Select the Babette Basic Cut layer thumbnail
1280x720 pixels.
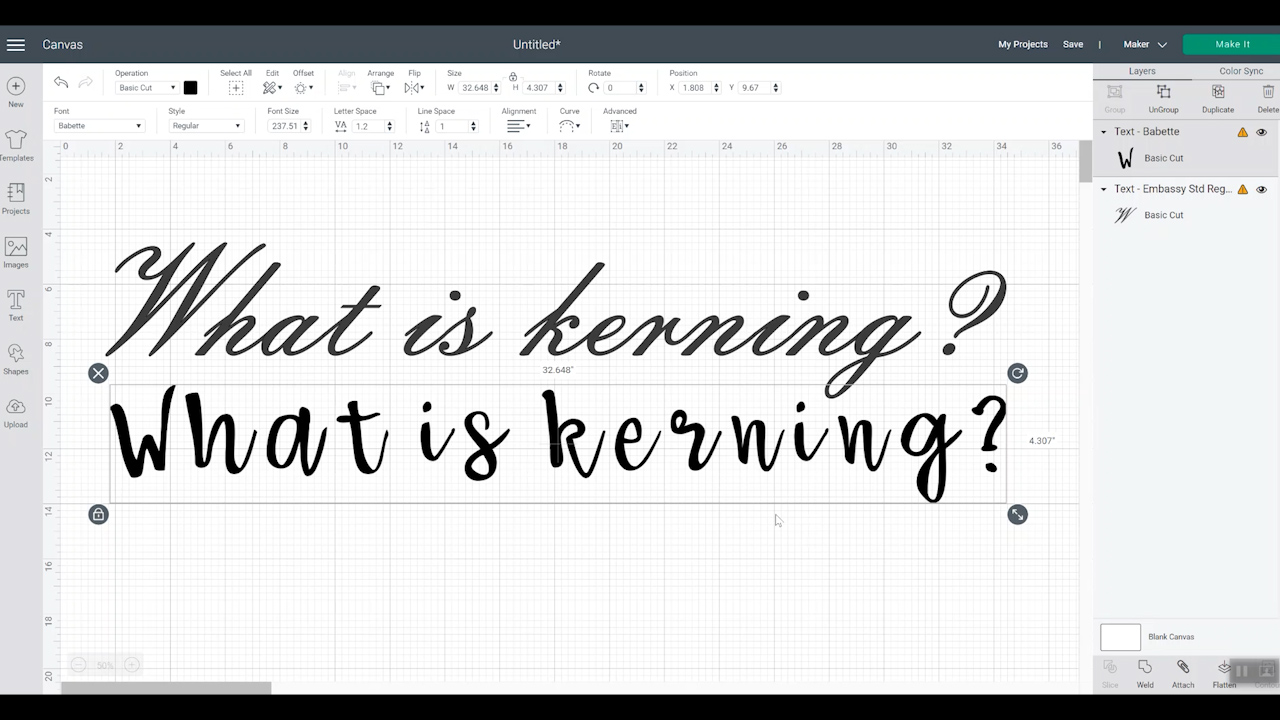pos(1126,158)
